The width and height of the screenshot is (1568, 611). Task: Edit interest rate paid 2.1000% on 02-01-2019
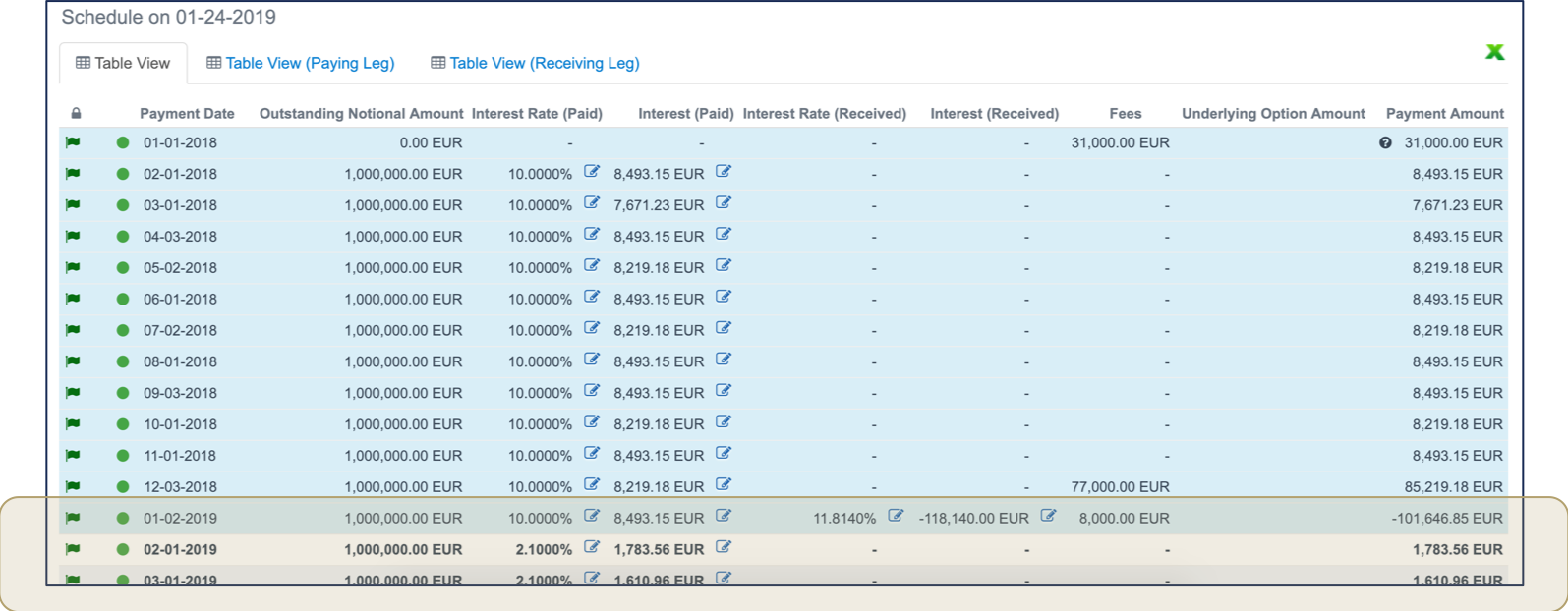[592, 547]
